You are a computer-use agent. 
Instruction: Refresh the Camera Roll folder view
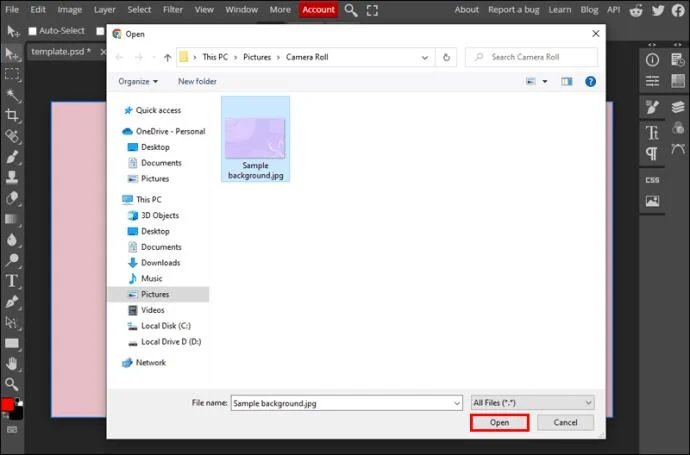pyautogui.click(x=446, y=57)
